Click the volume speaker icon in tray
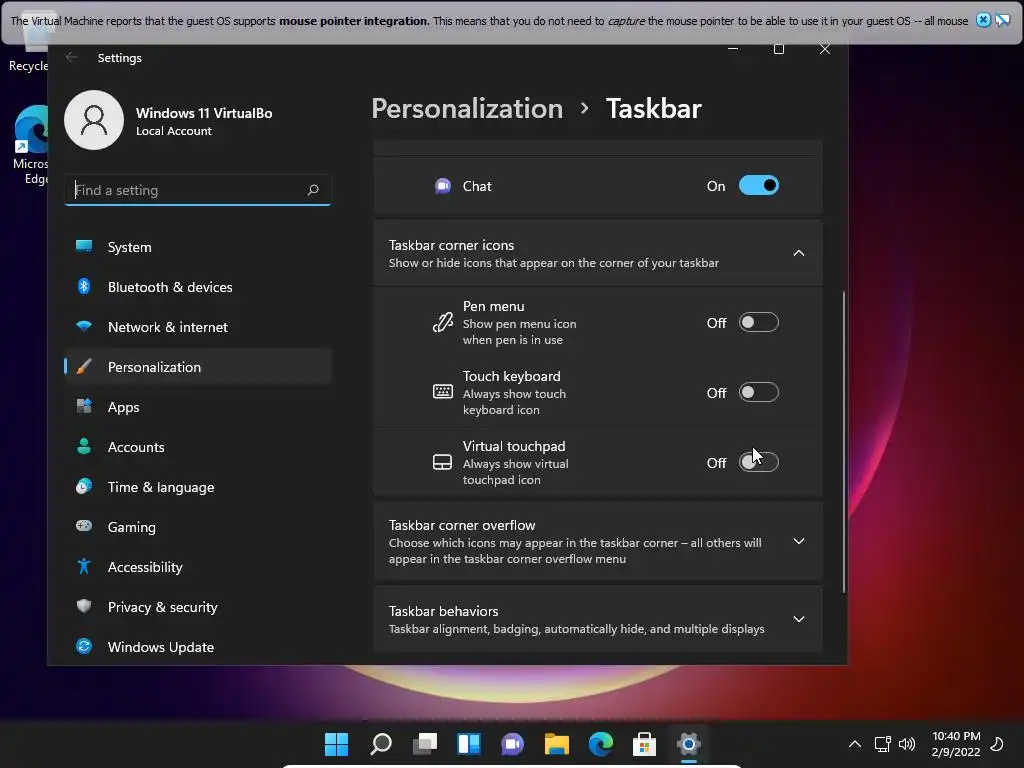Viewport: 1024px width, 768px height. point(907,744)
